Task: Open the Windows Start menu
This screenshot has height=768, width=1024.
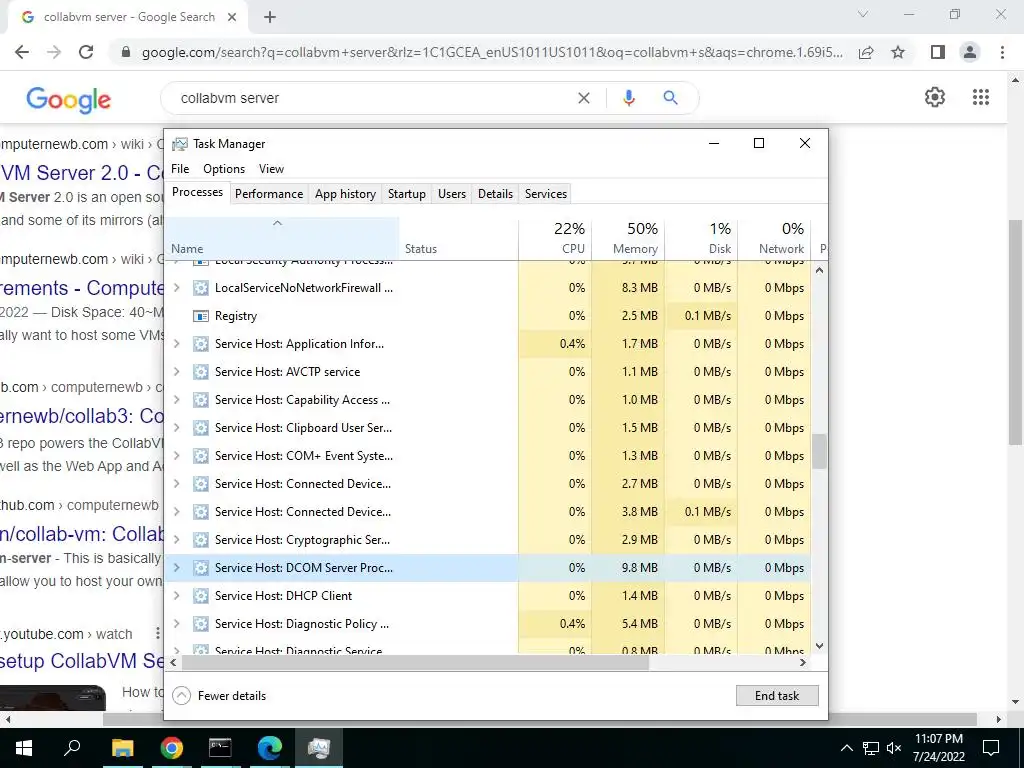Action: click(x=24, y=748)
